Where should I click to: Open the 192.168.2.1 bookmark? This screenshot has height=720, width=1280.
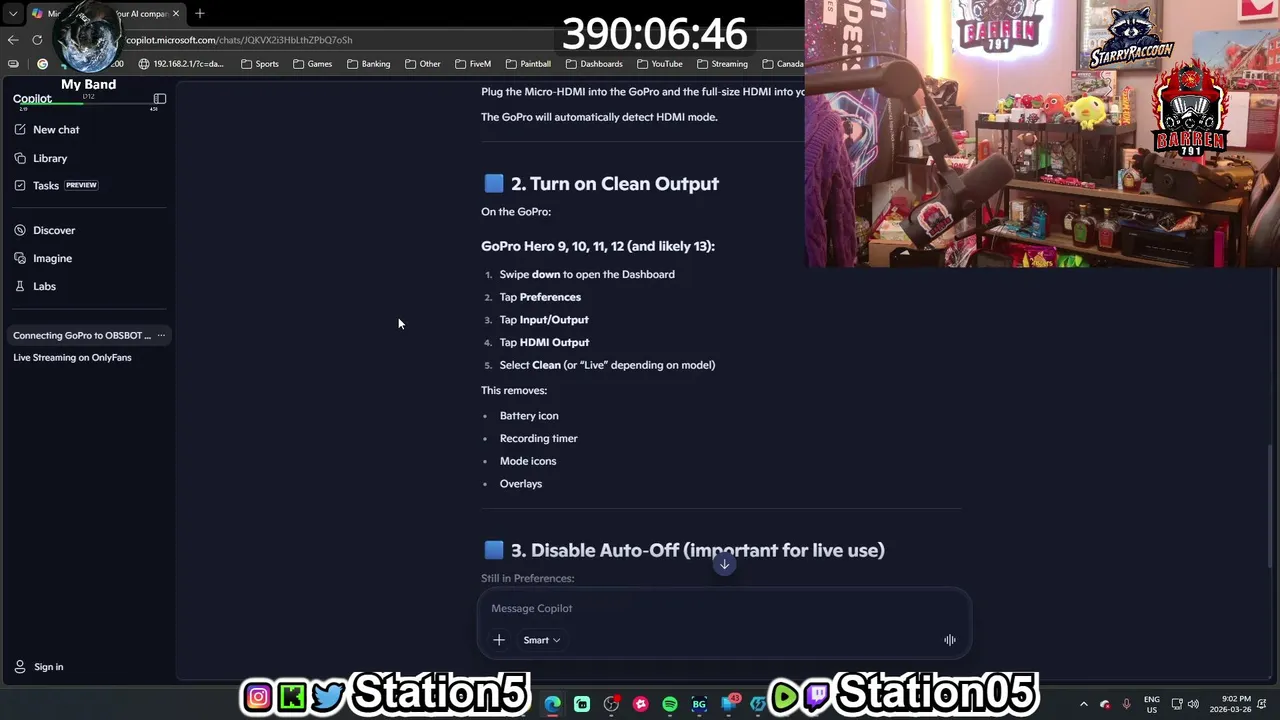[182, 64]
